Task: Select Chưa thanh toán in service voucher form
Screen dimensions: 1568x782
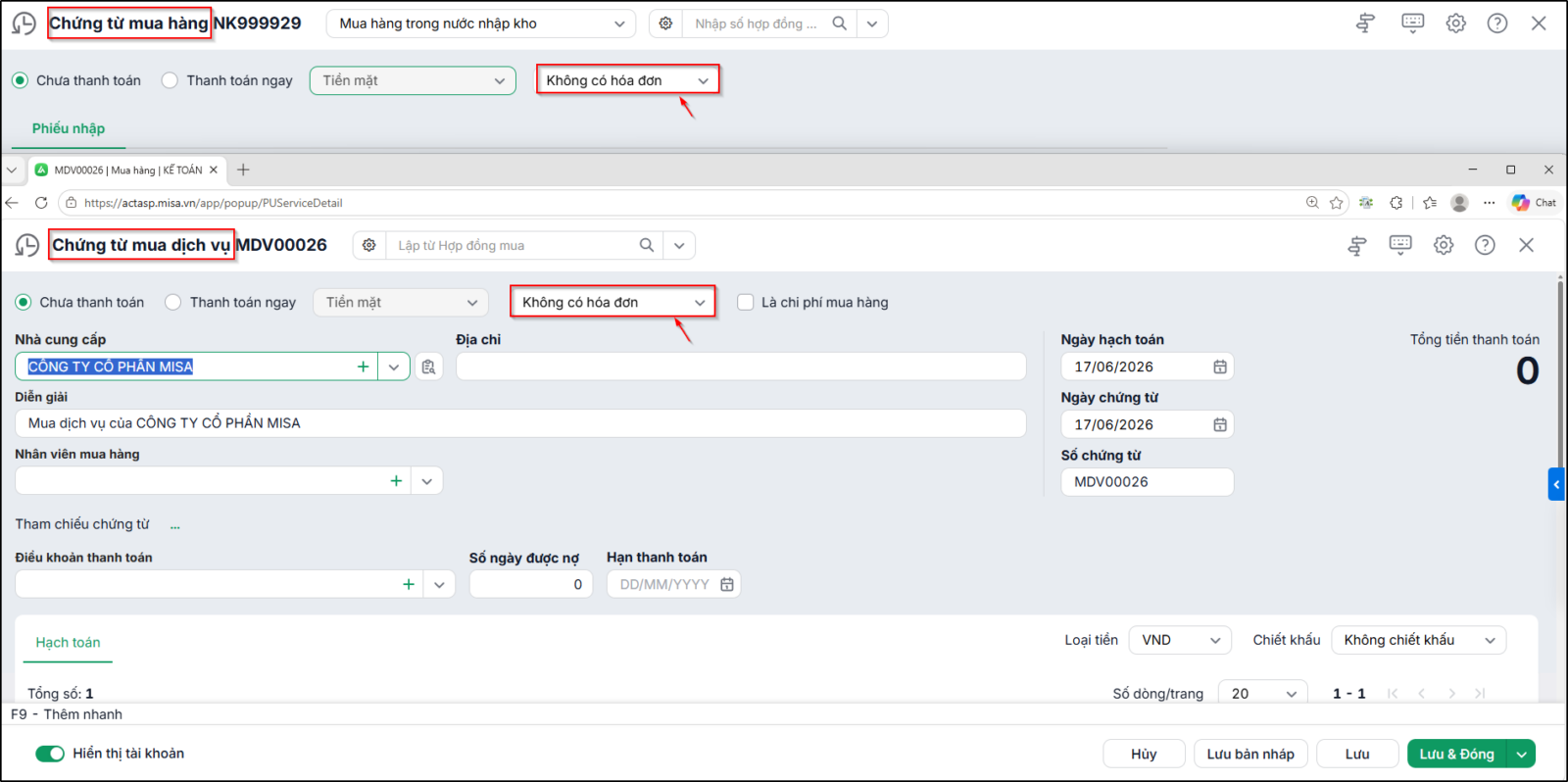Action: tap(24, 302)
